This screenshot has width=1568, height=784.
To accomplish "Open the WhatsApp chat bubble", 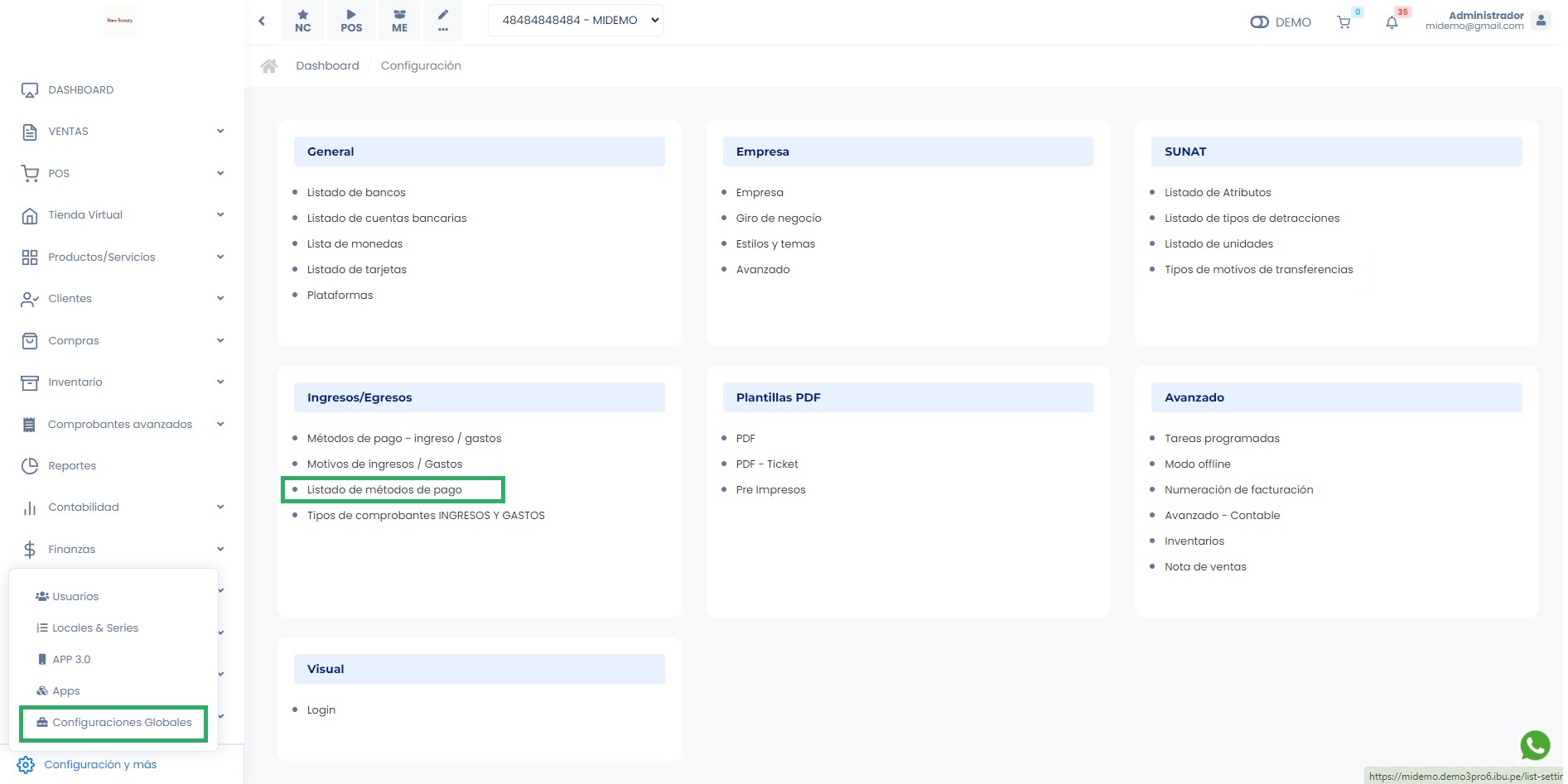I will click(1535, 745).
